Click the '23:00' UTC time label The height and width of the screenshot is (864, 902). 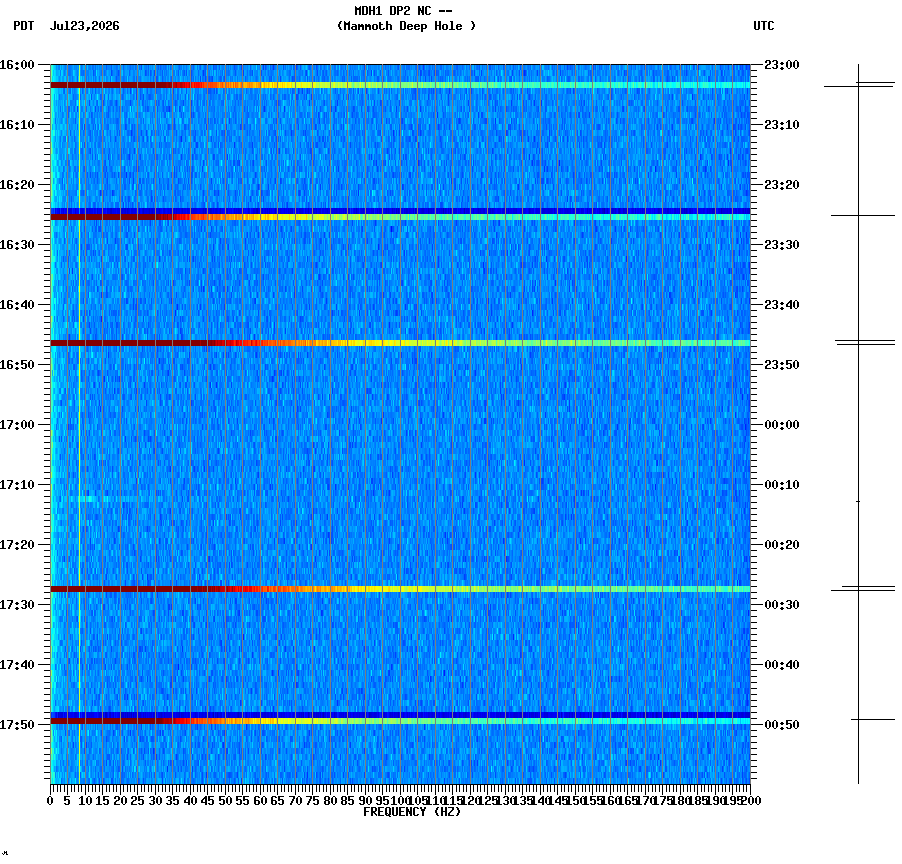click(x=782, y=65)
